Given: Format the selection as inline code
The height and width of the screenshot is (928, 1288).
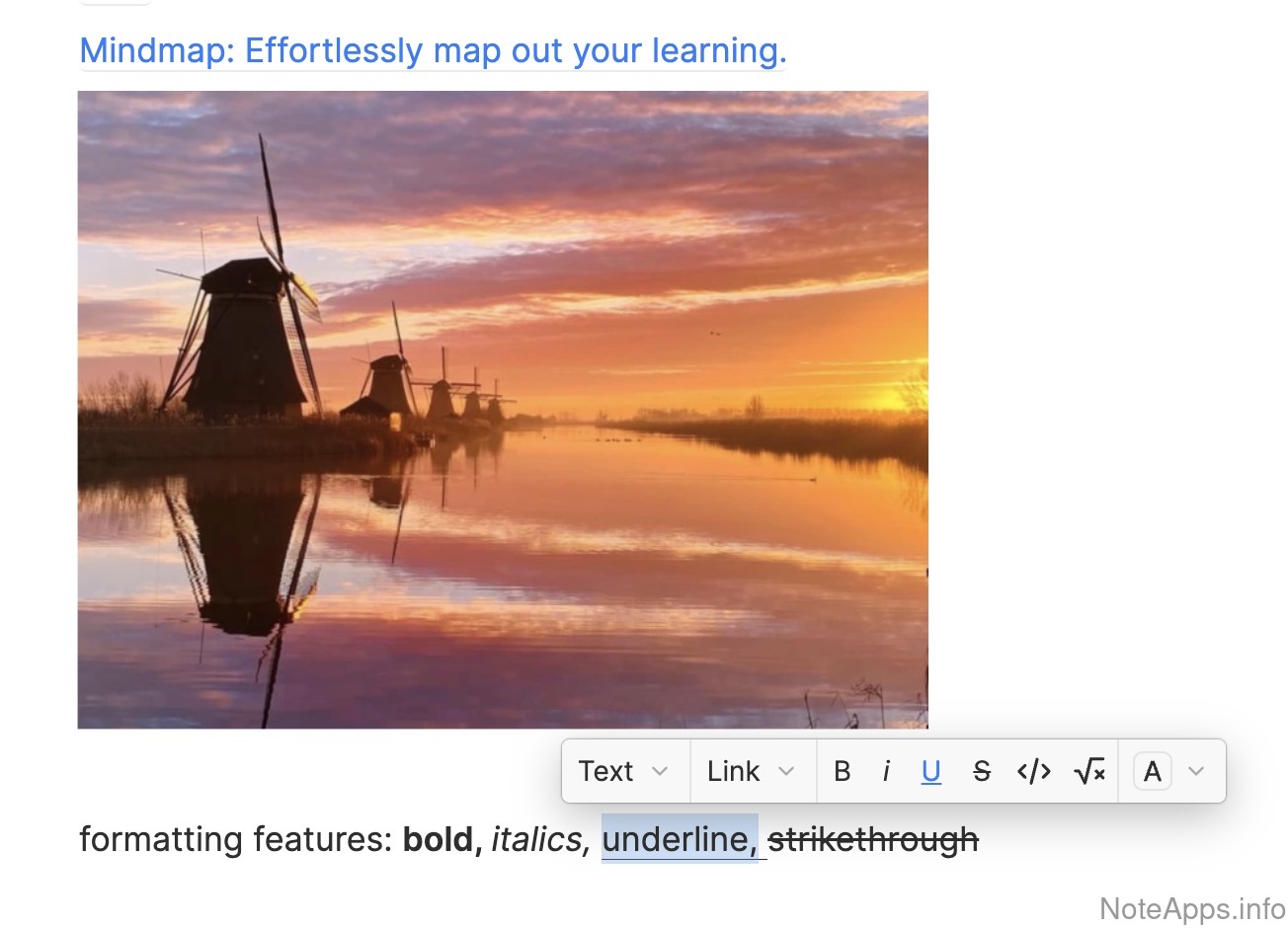Looking at the screenshot, I should point(1033,771).
